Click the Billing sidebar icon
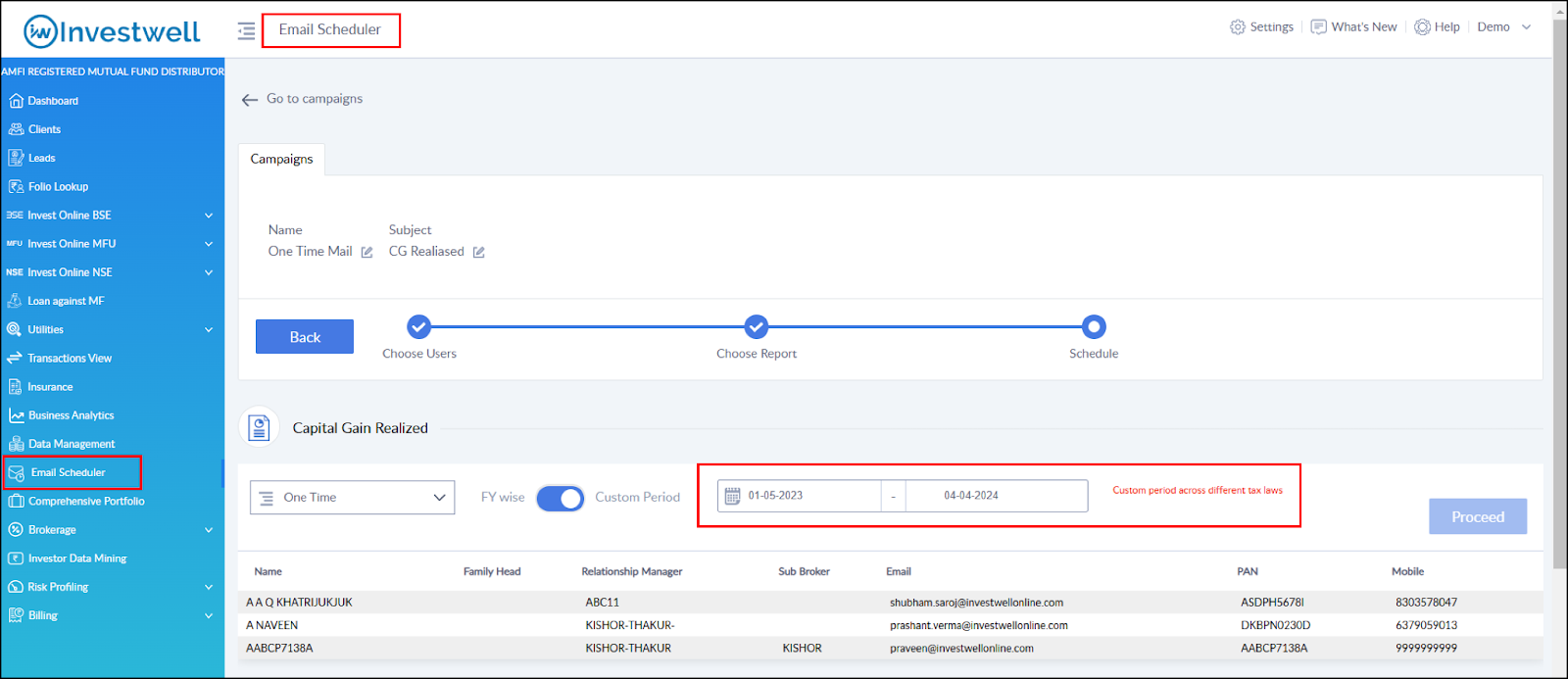 pyautogui.click(x=16, y=615)
